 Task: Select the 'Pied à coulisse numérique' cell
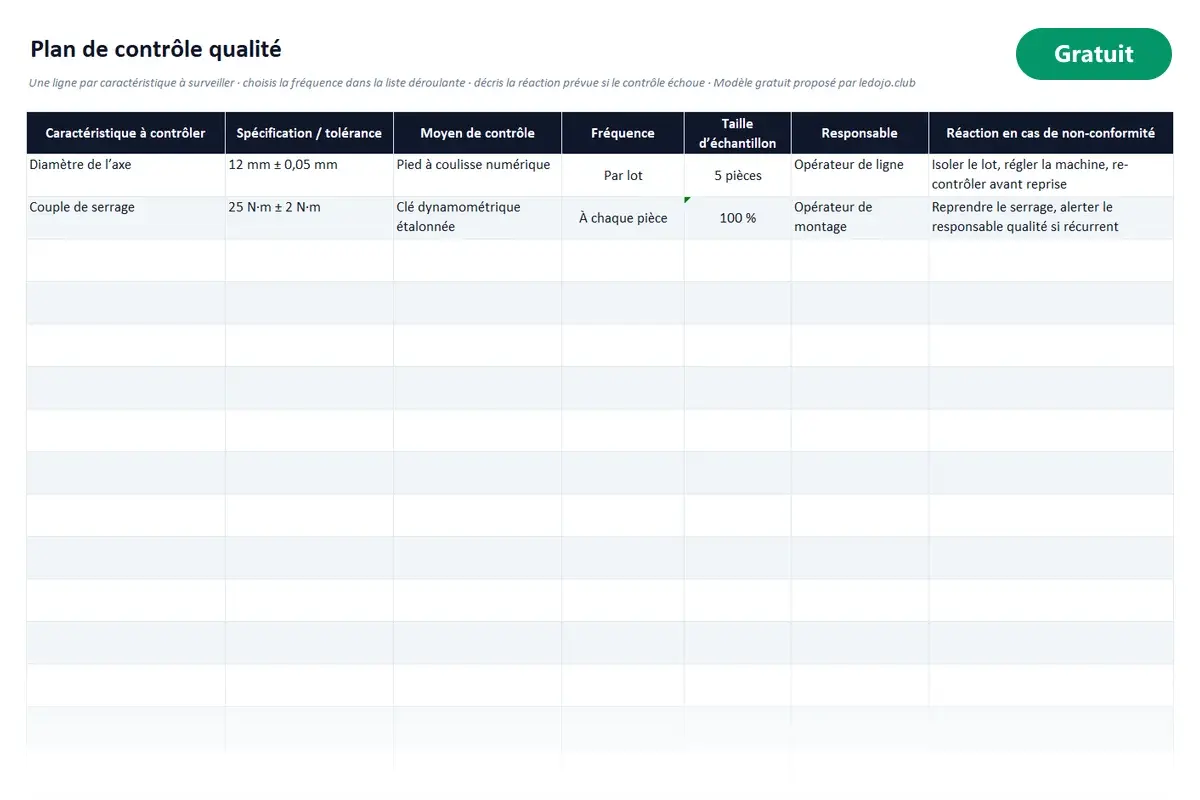(477, 175)
